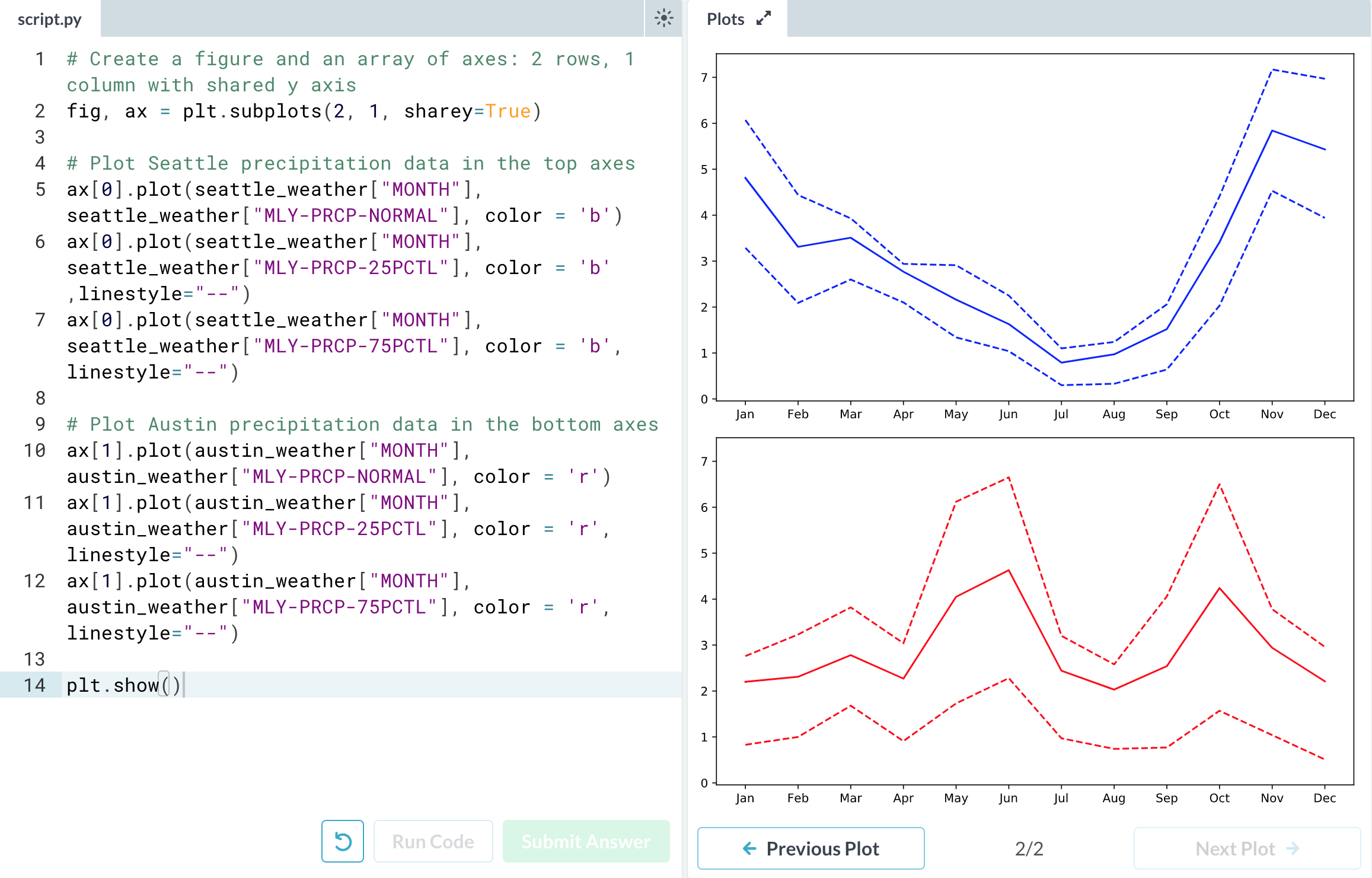This screenshot has height=878, width=1372.
Task: Click the 2/2 plot counter
Action: (1029, 848)
